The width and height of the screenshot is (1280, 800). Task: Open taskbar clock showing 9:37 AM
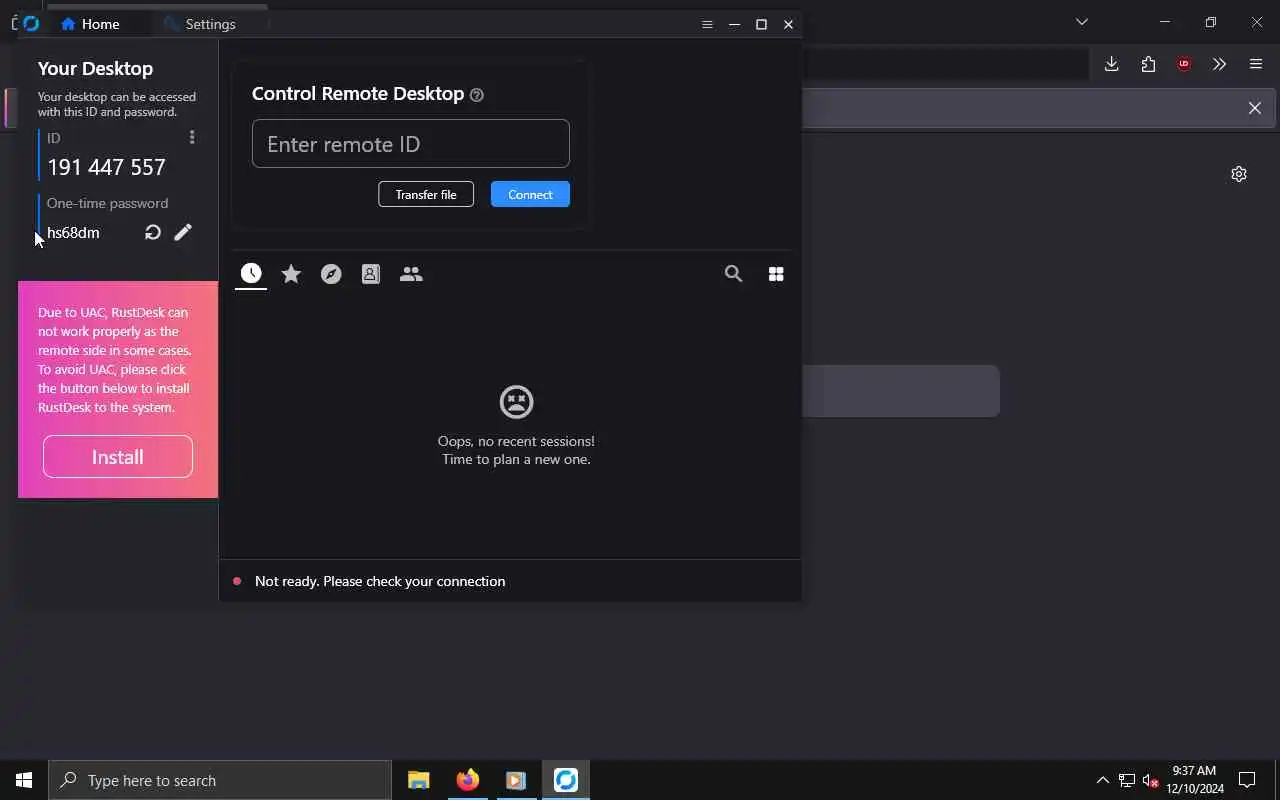point(1194,780)
